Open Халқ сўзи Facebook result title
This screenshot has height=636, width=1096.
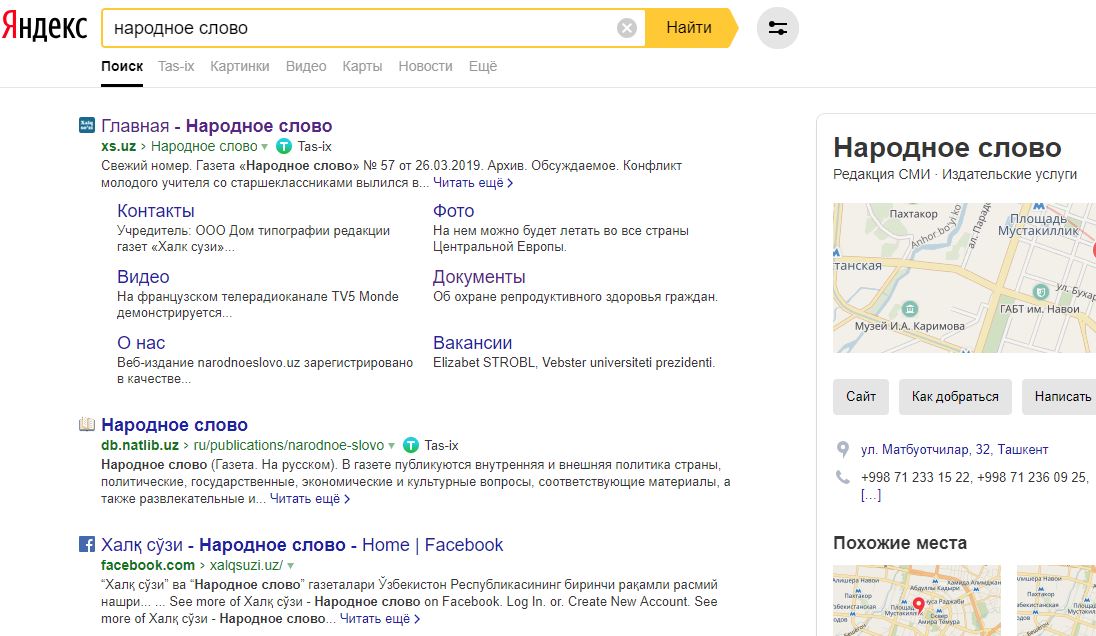302,545
